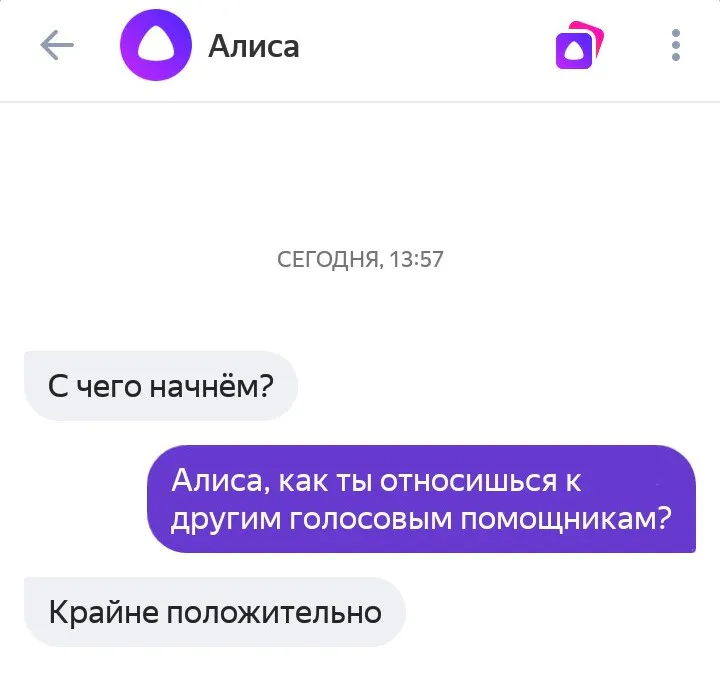Click the word "помощникам?" in user message
The width and height of the screenshot is (720, 684).
tap(566, 520)
